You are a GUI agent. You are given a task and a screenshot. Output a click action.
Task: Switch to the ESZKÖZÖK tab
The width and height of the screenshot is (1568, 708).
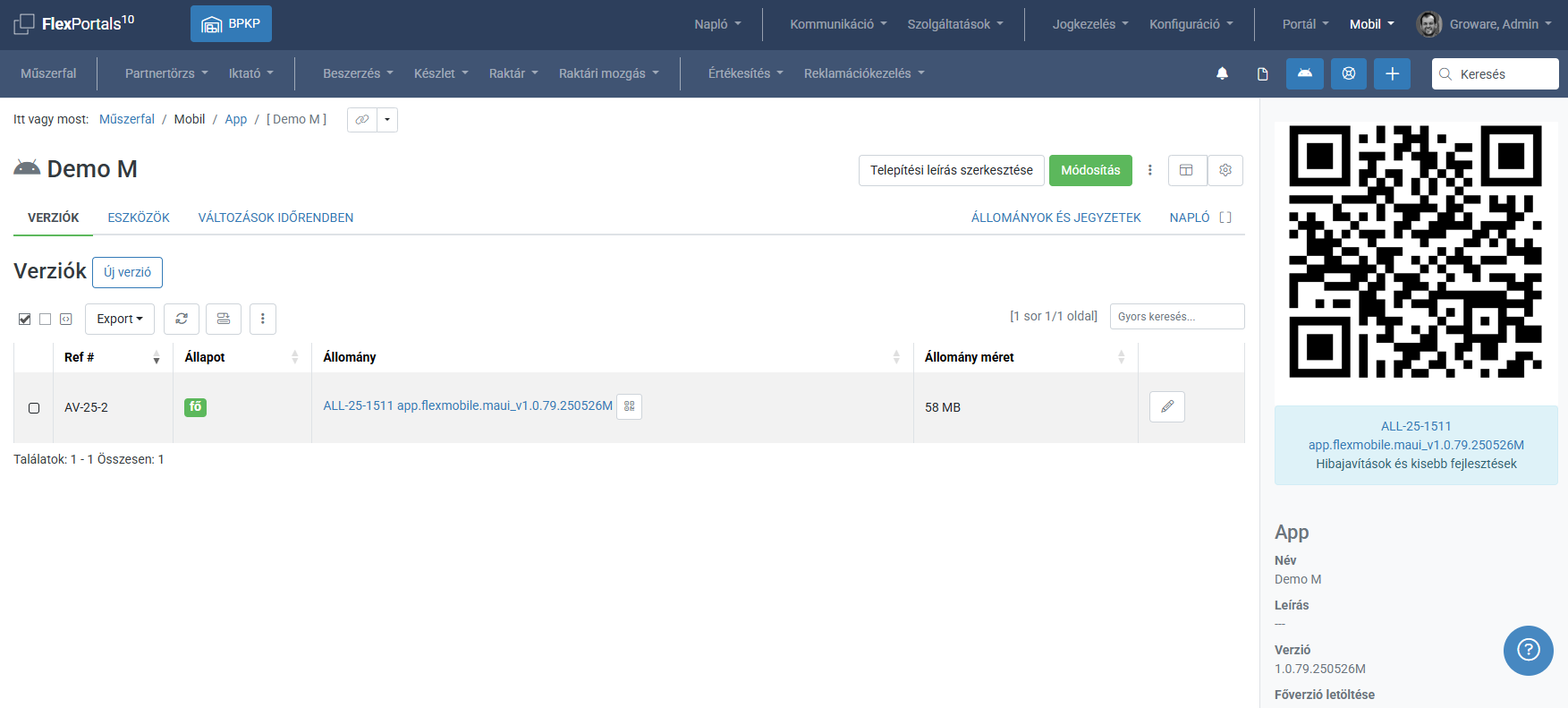[139, 218]
